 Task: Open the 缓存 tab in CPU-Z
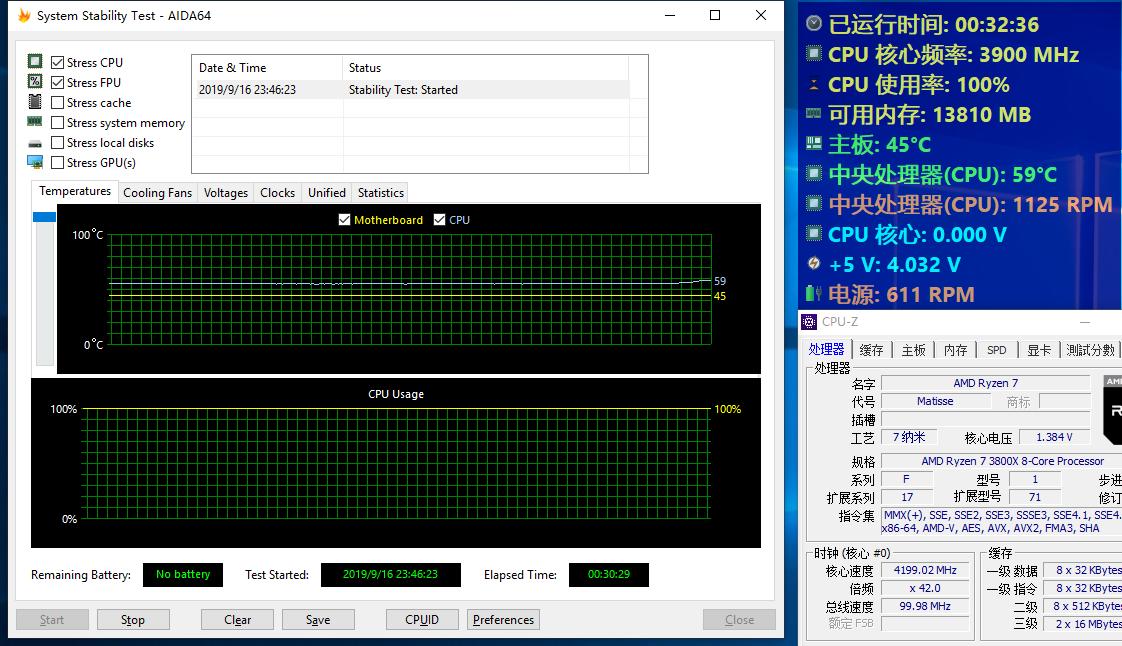(871, 350)
